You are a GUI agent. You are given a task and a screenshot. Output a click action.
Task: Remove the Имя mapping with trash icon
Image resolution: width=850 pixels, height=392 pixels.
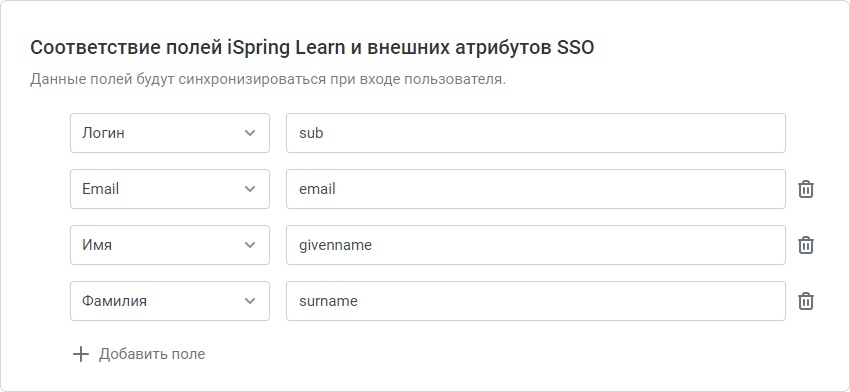806,245
